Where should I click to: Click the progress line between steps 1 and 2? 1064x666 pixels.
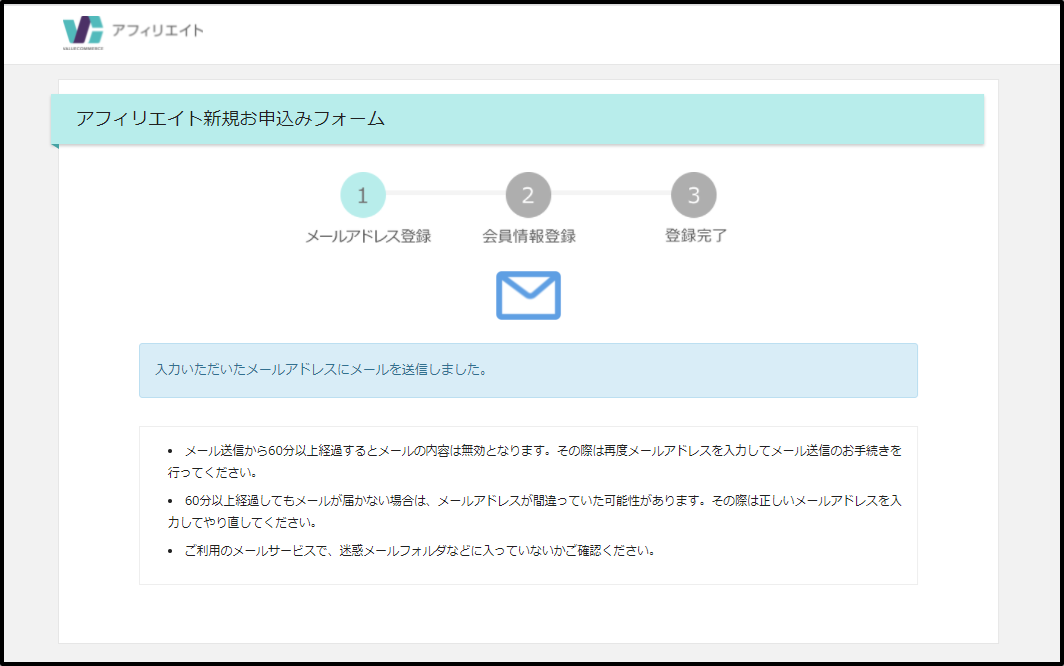tap(445, 193)
